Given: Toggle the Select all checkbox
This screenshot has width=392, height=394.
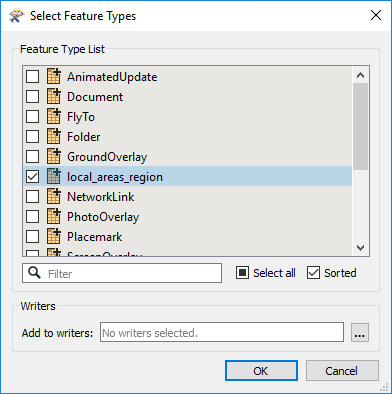Looking at the screenshot, I should [x=242, y=273].
